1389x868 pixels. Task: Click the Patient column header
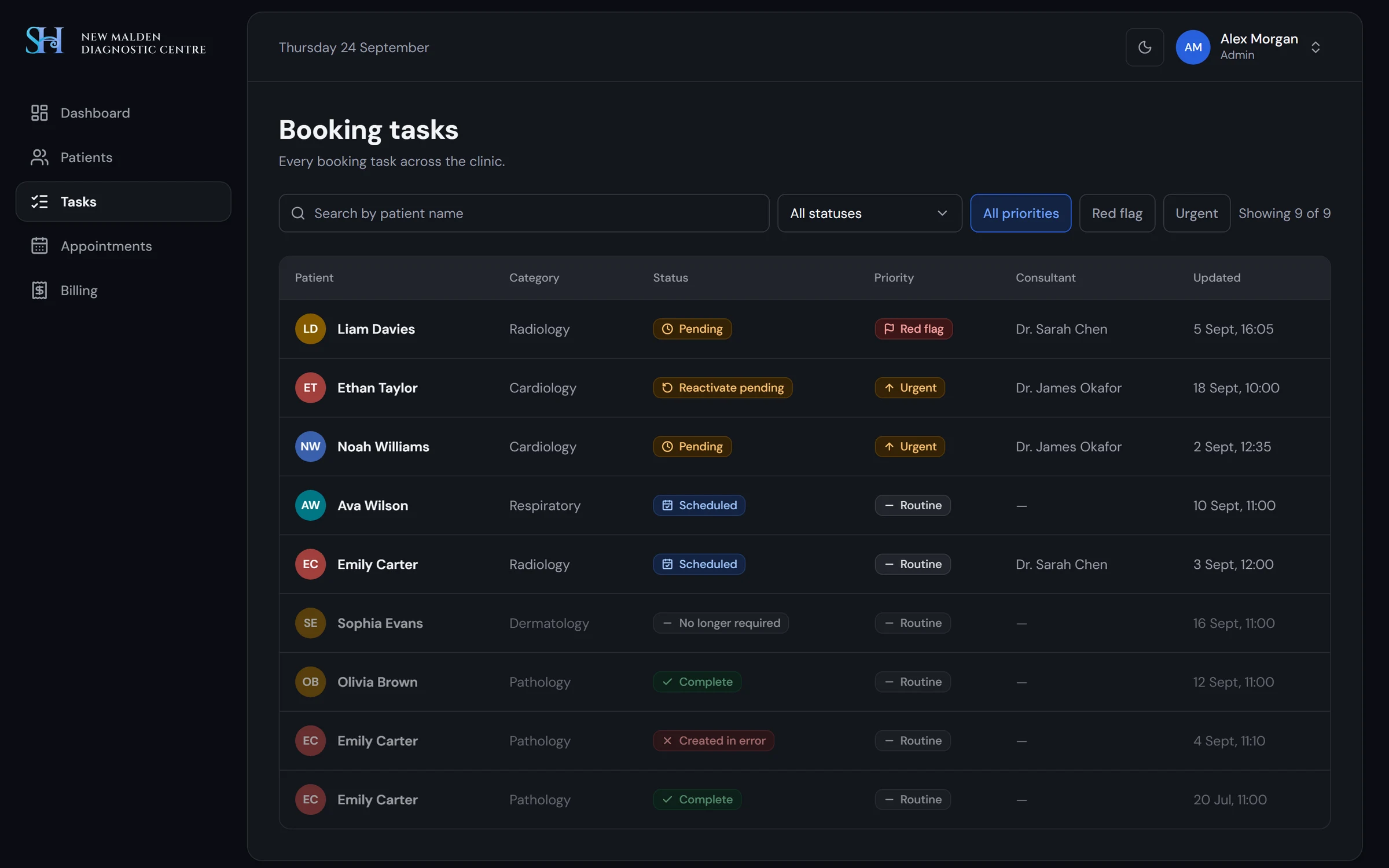coord(314,278)
